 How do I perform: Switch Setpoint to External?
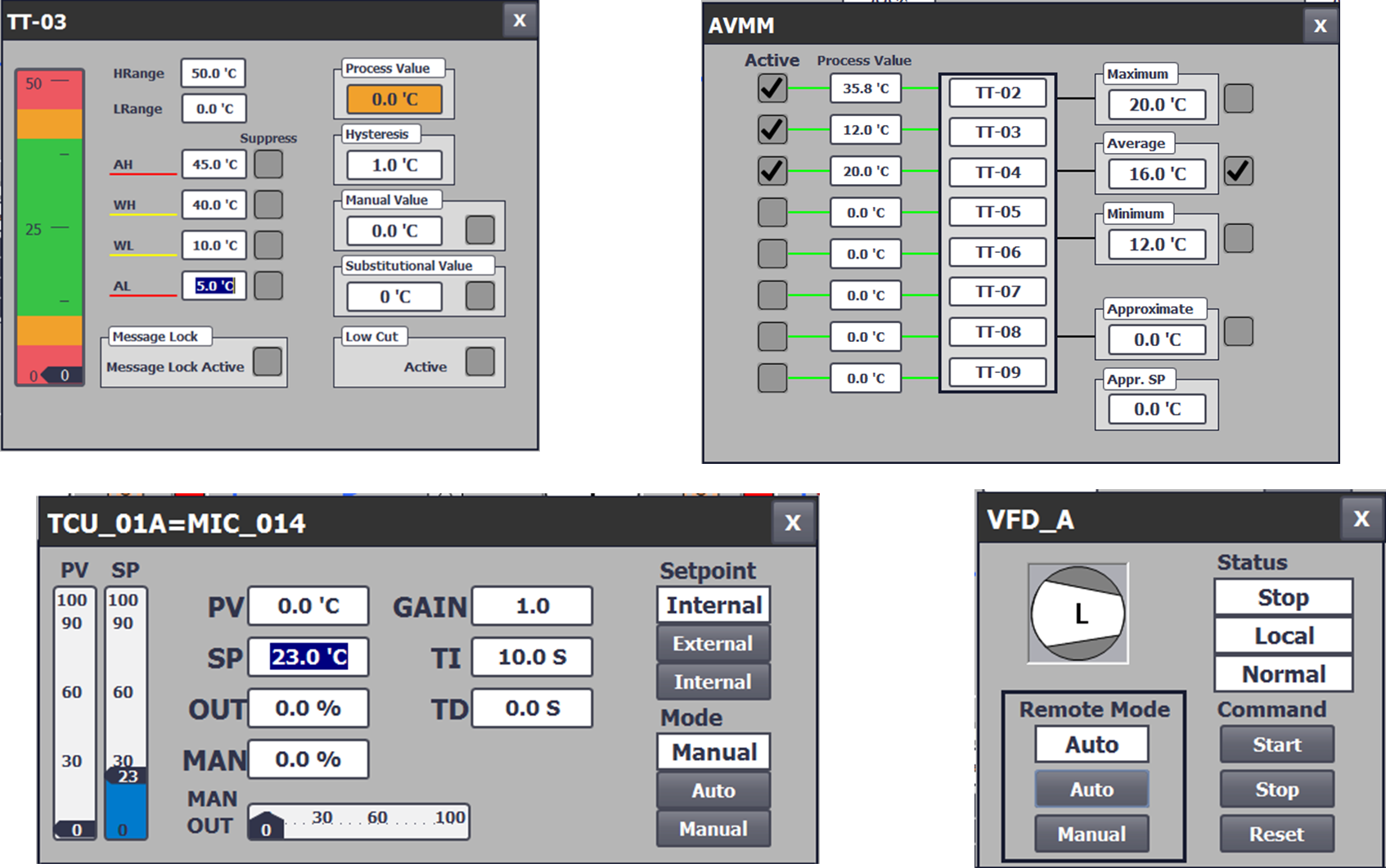(713, 644)
